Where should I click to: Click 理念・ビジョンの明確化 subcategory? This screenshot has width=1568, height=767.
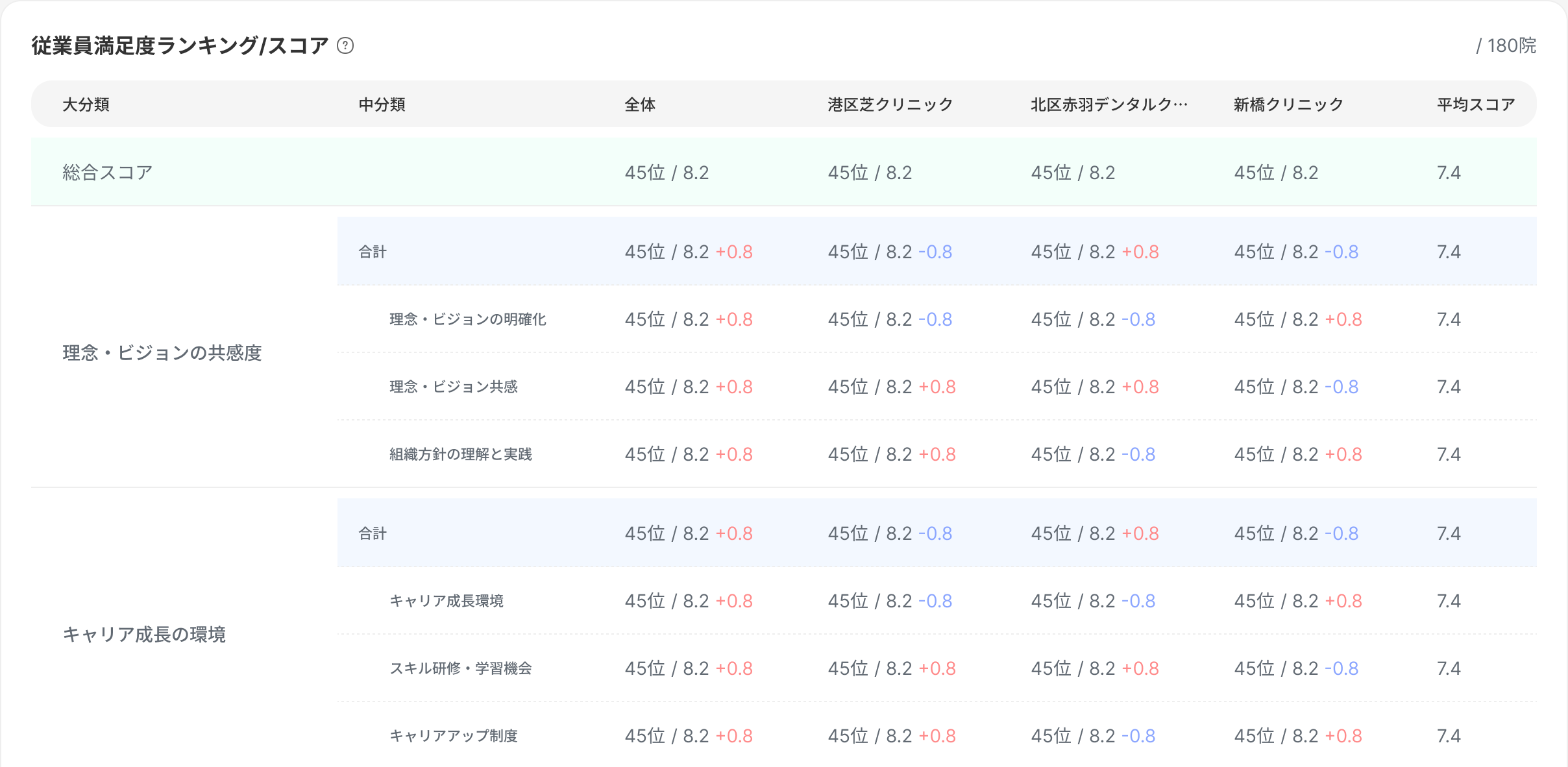pyautogui.click(x=467, y=319)
